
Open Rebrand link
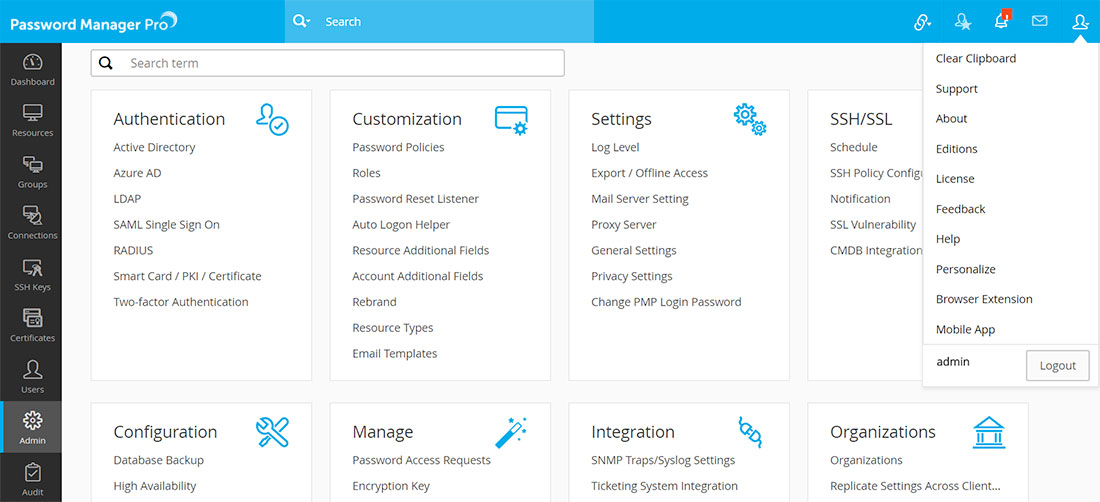pos(375,302)
